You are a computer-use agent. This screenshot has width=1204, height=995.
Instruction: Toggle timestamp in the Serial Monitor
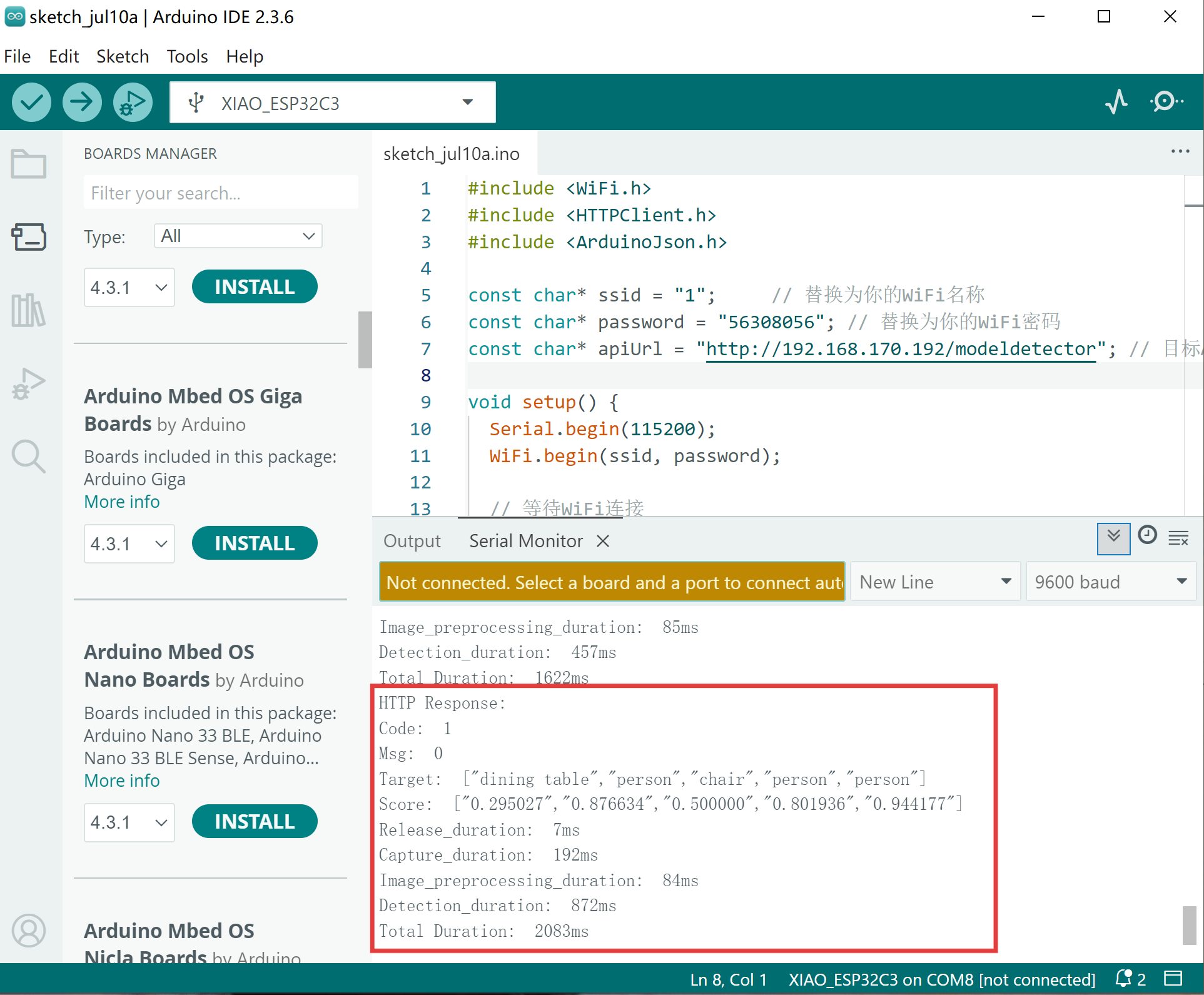(x=1147, y=535)
